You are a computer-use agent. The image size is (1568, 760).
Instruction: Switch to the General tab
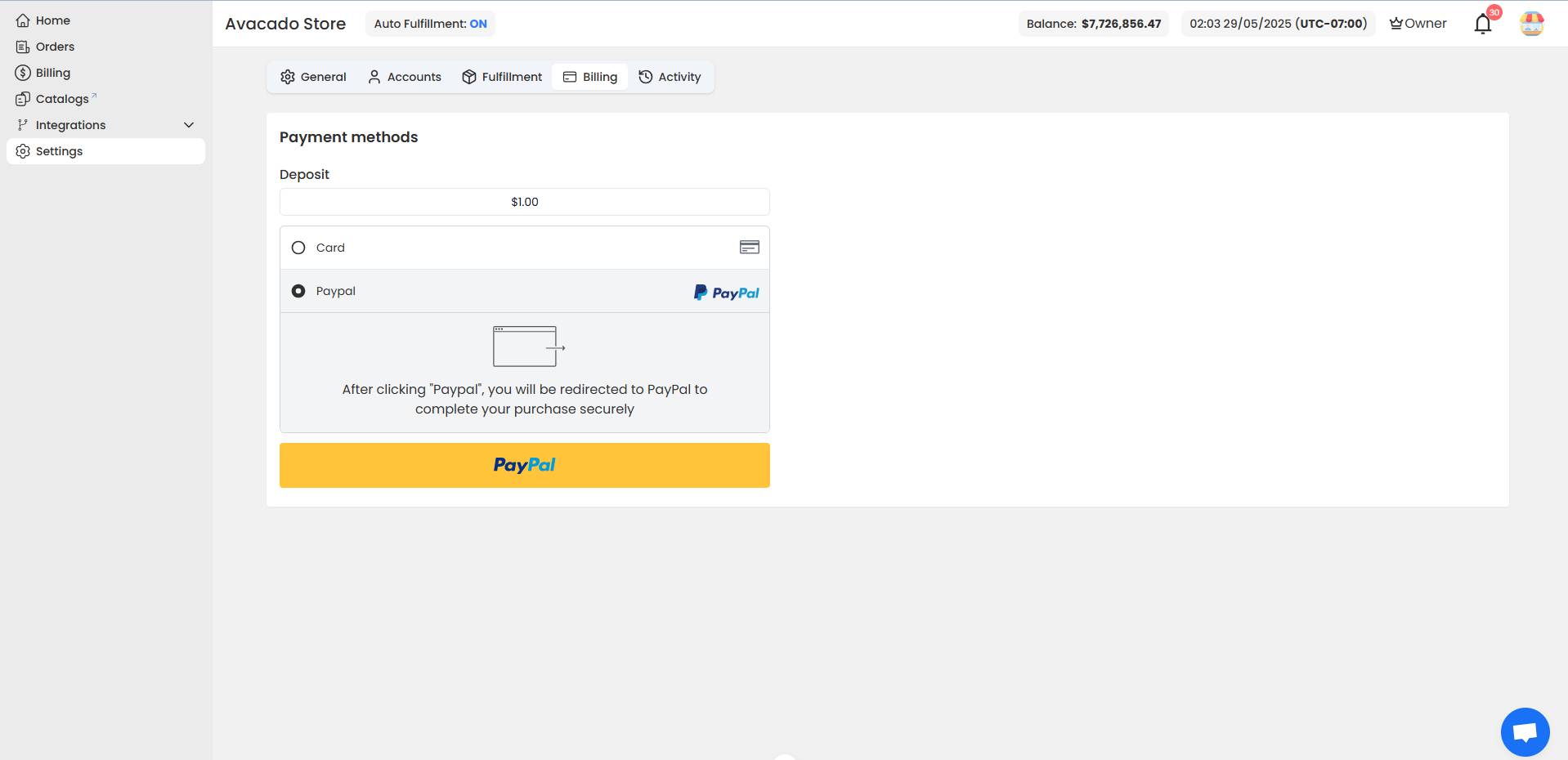(313, 77)
